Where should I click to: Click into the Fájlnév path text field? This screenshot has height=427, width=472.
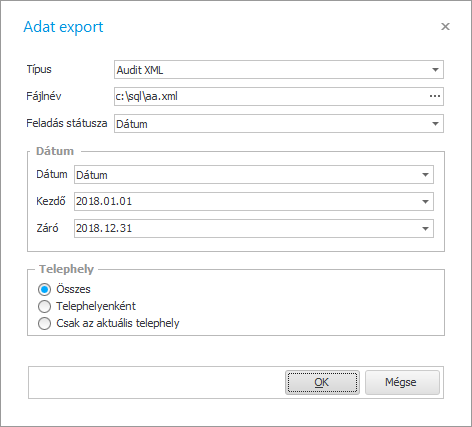271,96
